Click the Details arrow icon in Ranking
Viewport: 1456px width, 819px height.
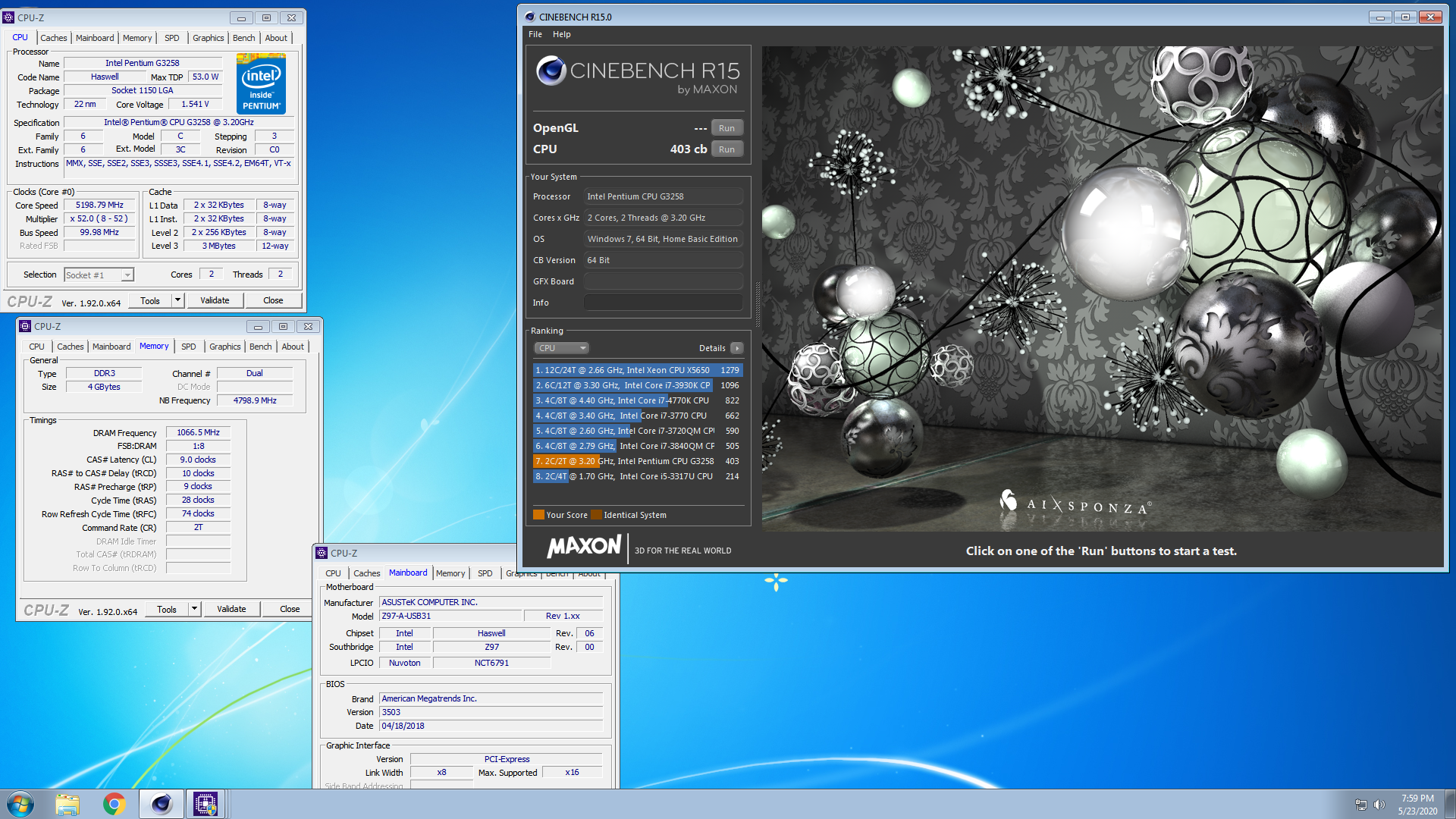736,348
